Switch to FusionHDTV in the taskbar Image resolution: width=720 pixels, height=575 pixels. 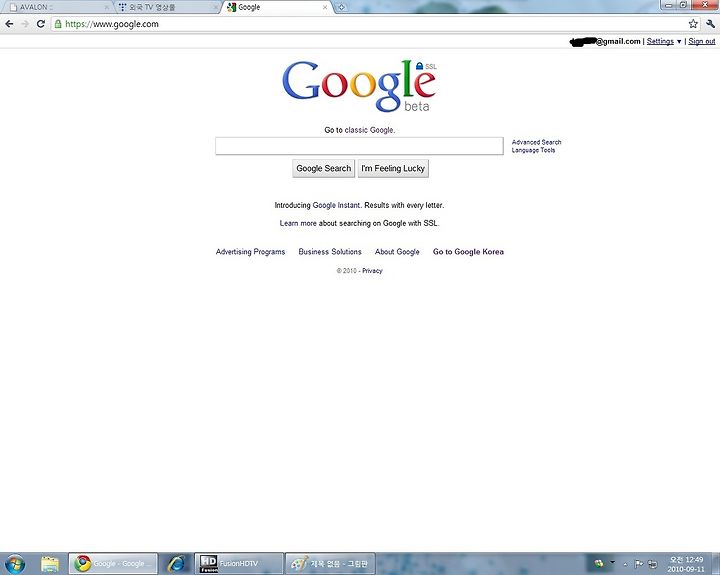coord(238,564)
